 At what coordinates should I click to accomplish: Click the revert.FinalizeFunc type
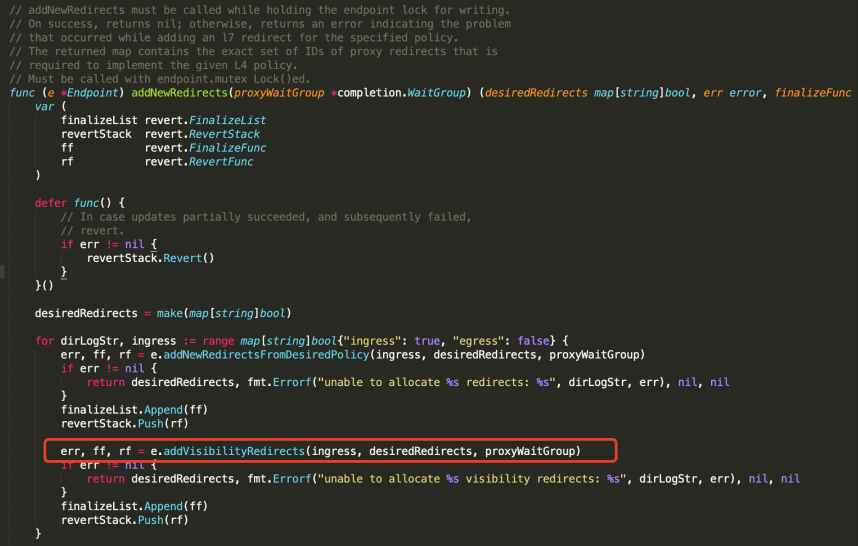205,148
